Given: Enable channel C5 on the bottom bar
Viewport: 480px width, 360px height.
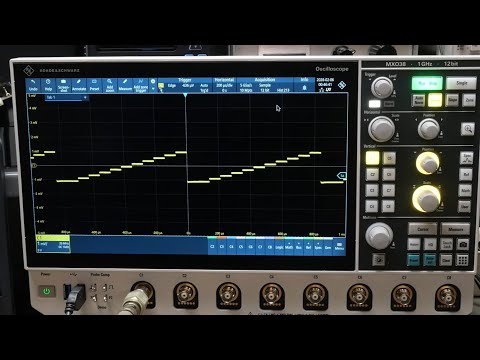Looking at the screenshot, I should click(241, 246).
